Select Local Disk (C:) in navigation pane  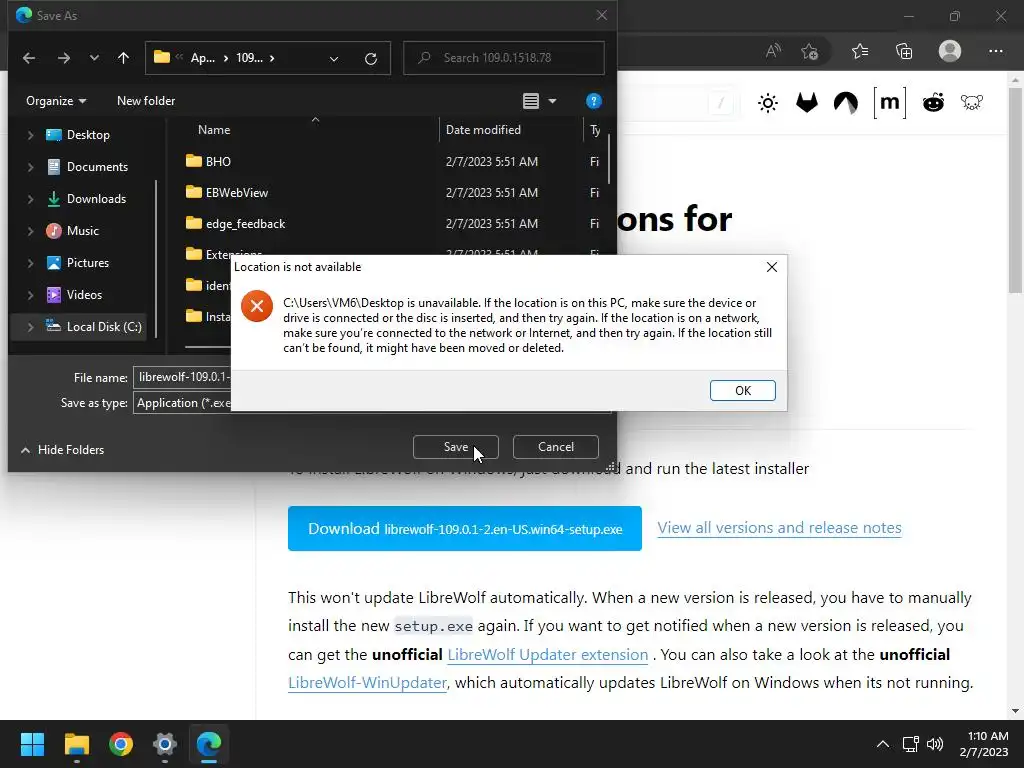(104, 327)
